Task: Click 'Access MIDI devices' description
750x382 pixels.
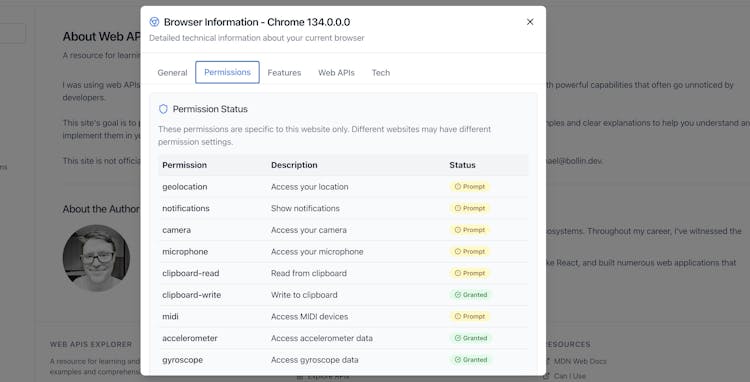Action: pos(309,317)
